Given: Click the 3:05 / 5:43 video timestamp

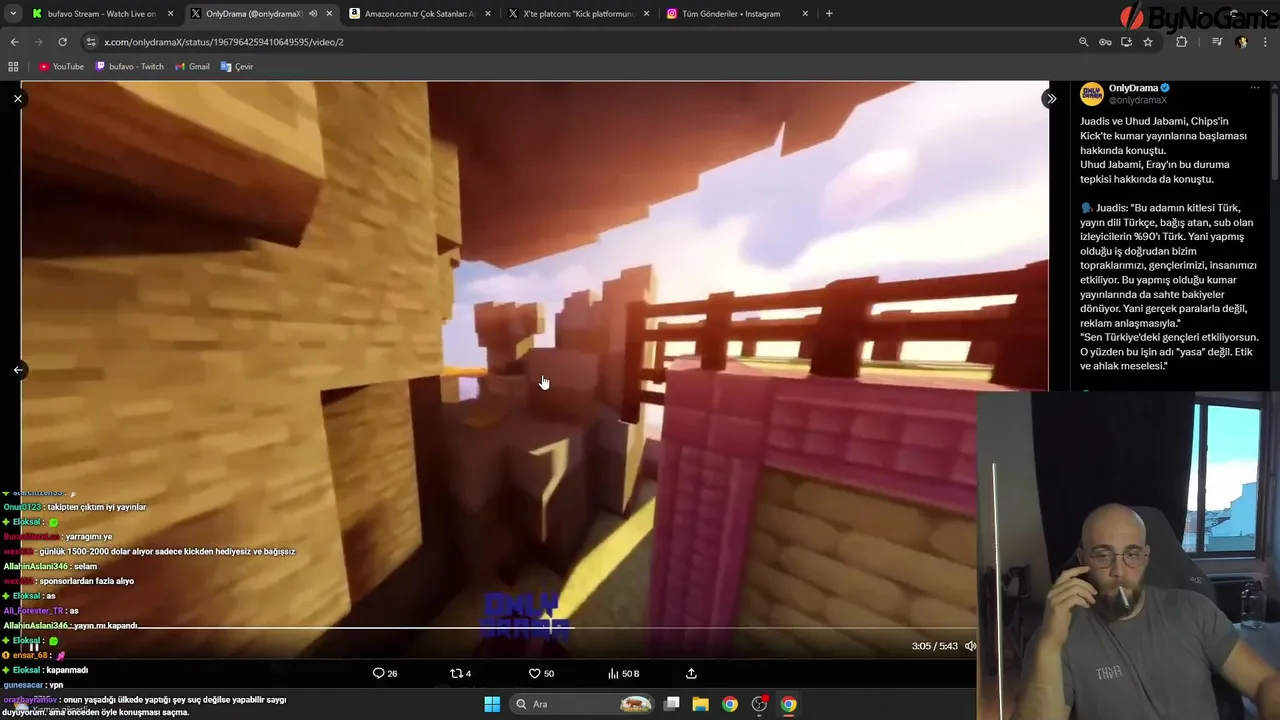Looking at the screenshot, I should (934, 646).
